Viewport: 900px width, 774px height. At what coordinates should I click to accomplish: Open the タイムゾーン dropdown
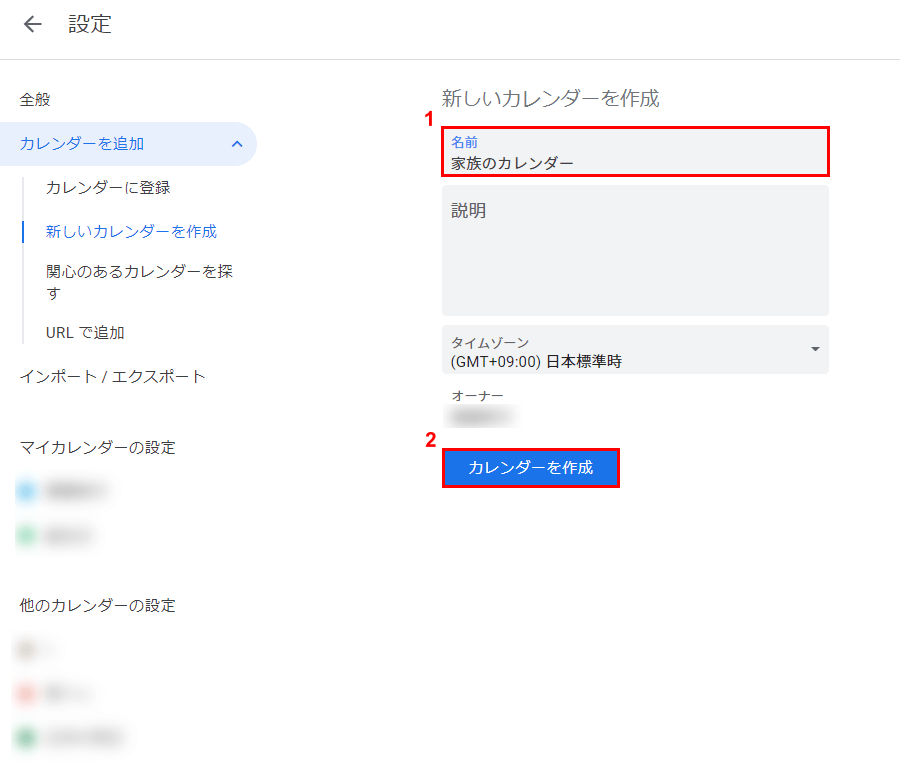[635, 350]
